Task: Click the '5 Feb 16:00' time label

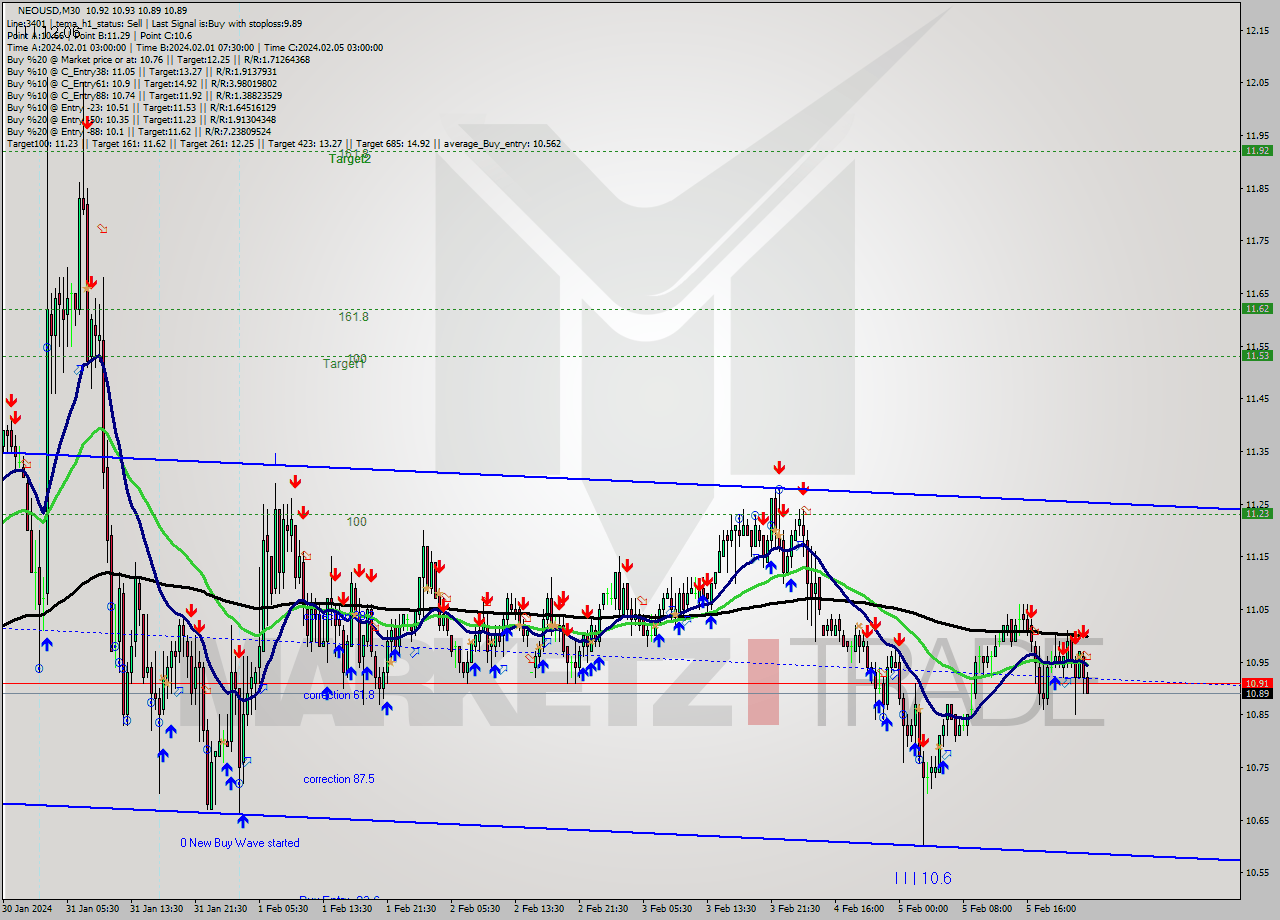Action: point(1051,909)
